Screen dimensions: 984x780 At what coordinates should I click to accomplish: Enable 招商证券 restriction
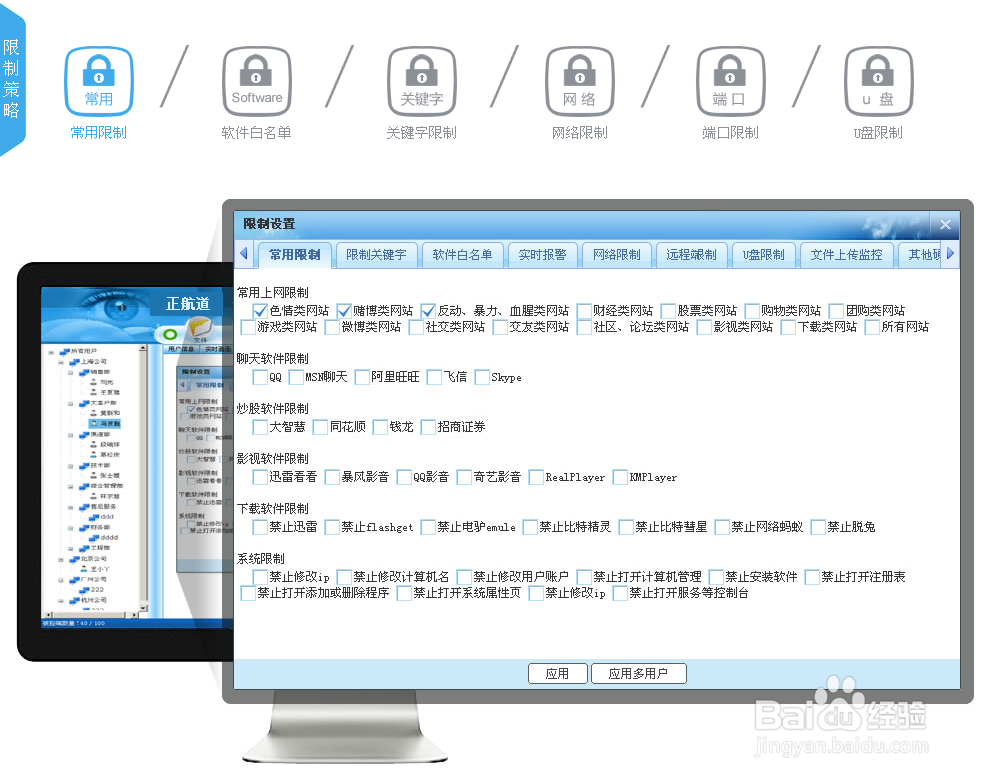click(428, 427)
